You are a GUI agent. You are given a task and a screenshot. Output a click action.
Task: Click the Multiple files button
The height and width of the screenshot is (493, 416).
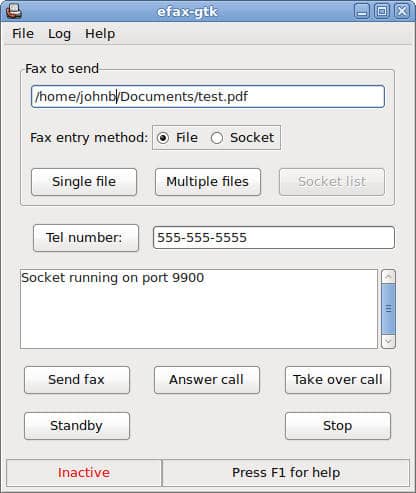tap(208, 182)
